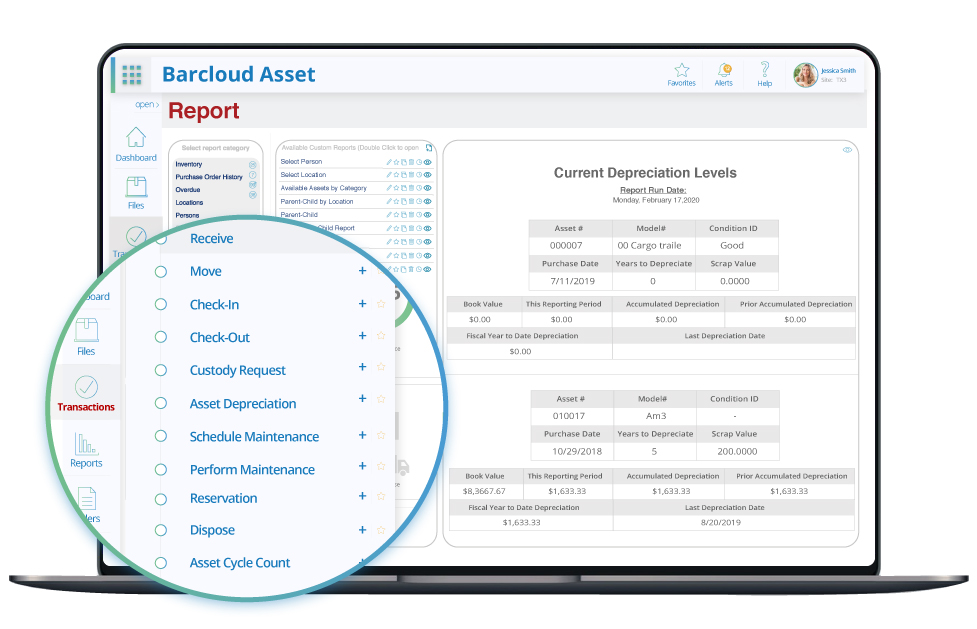Image resolution: width=977 pixels, height=629 pixels.
Task: Select Locations report category
Action: (x=189, y=203)
